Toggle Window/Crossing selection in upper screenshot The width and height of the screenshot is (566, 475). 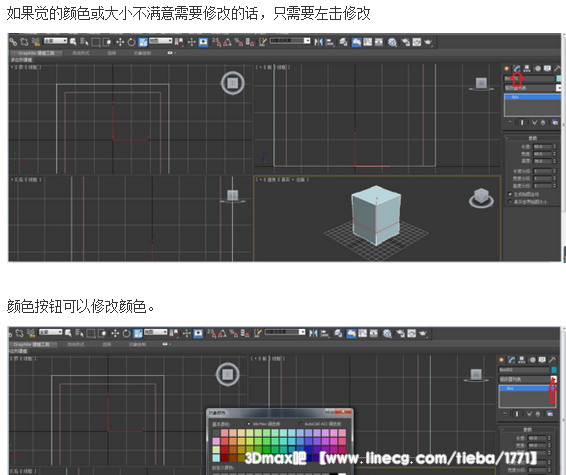[x=107, y=42]
